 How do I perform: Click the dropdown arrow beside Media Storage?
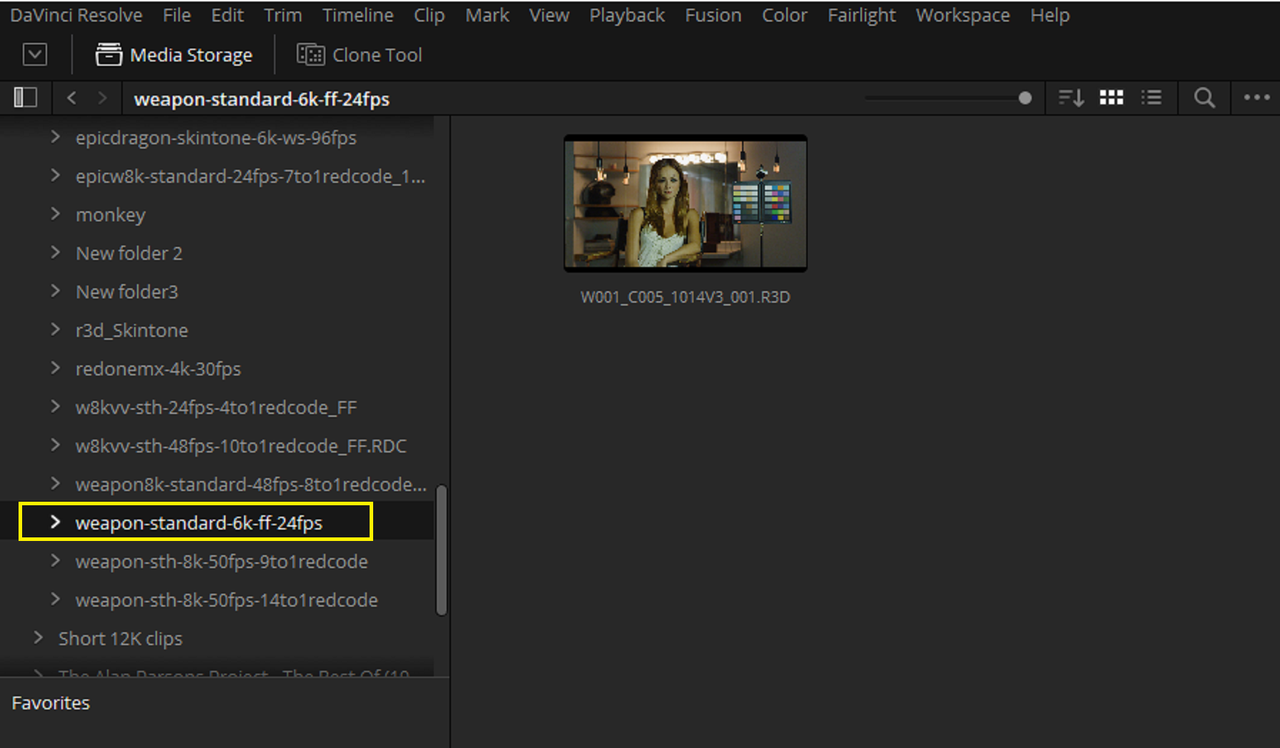coord(35,55)
